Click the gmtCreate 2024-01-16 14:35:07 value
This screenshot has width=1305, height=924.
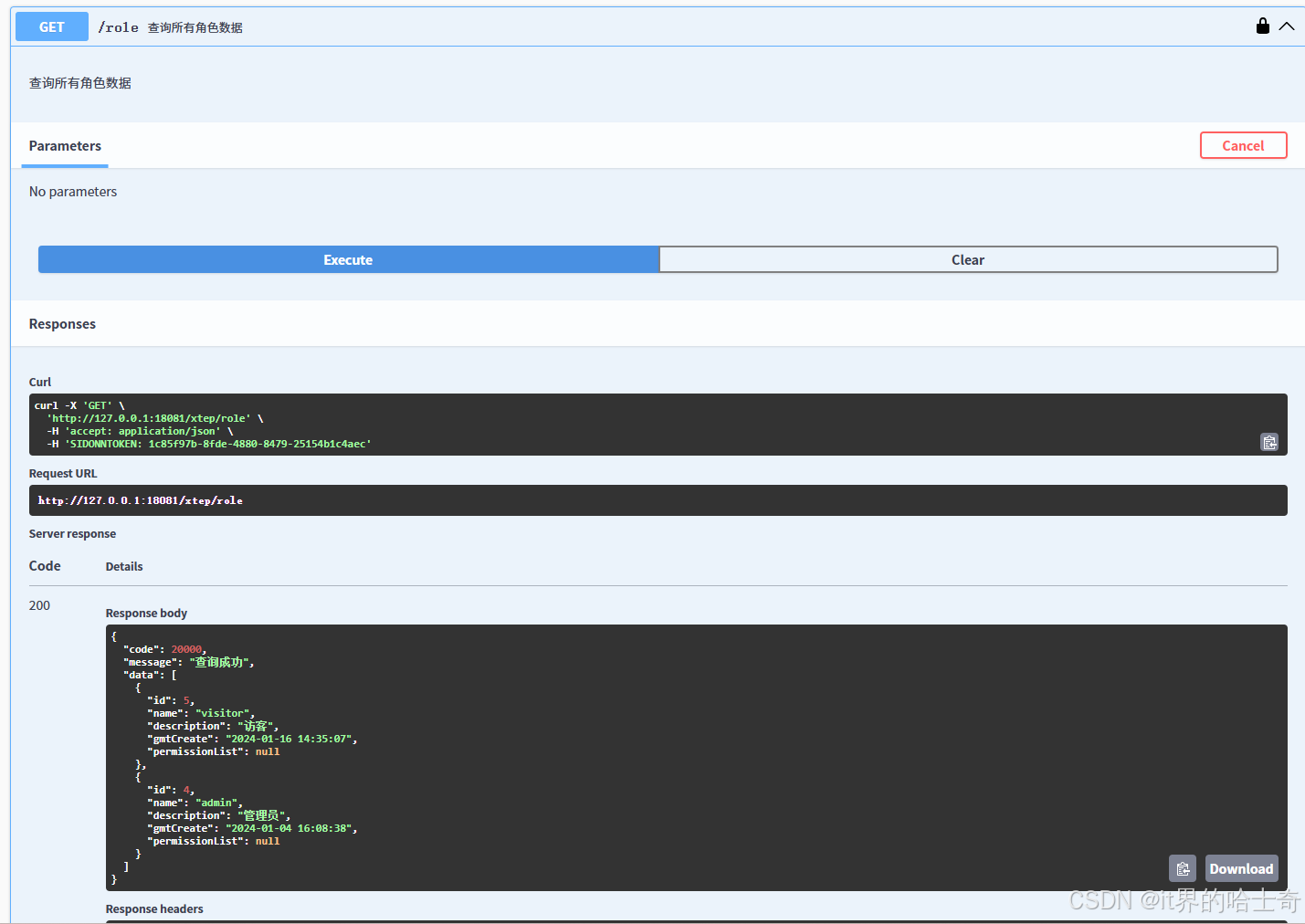289,739
